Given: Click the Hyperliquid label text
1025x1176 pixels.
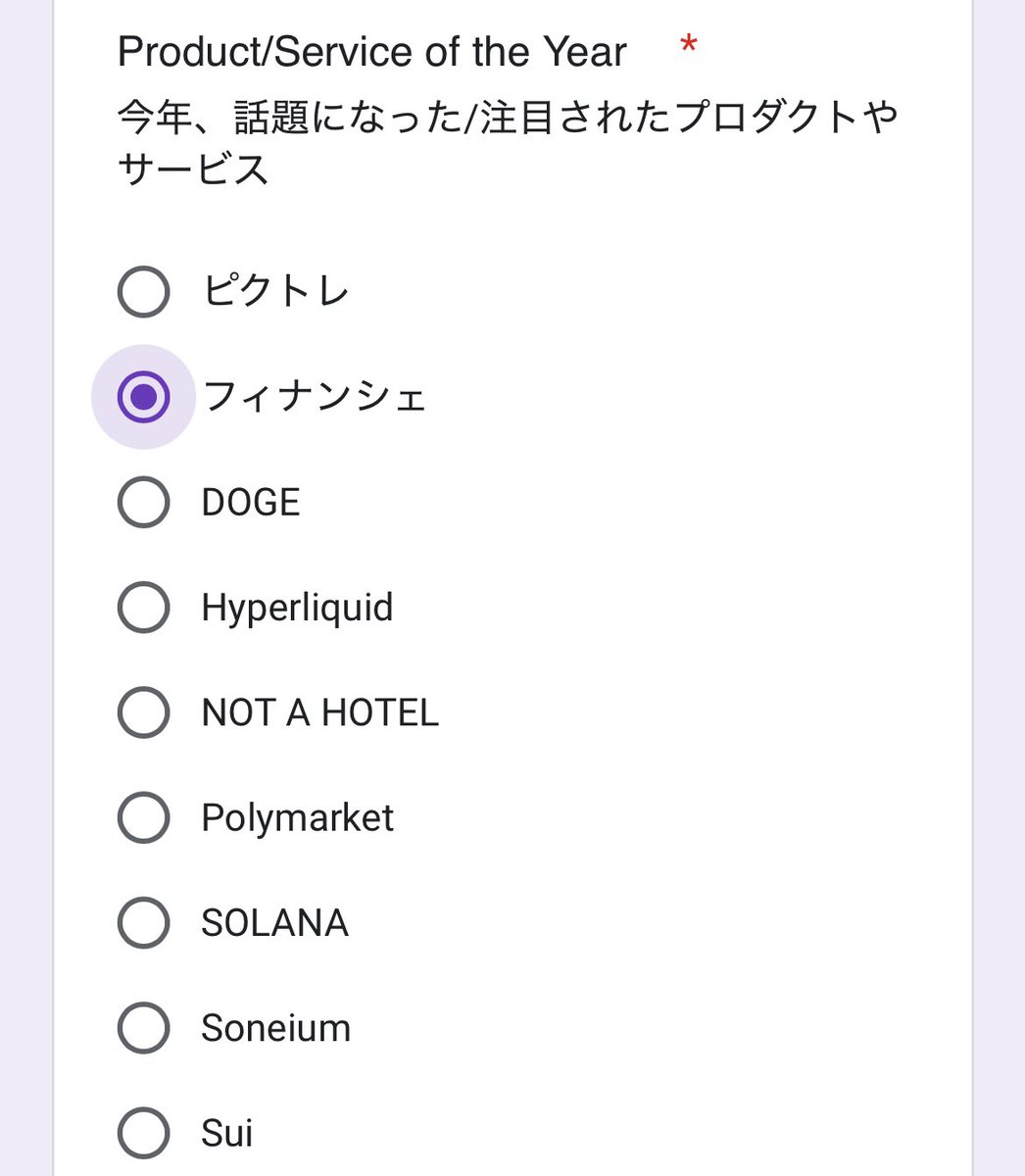Looking at the screenshot, I should pyautogui.click(x=297, y=609).
